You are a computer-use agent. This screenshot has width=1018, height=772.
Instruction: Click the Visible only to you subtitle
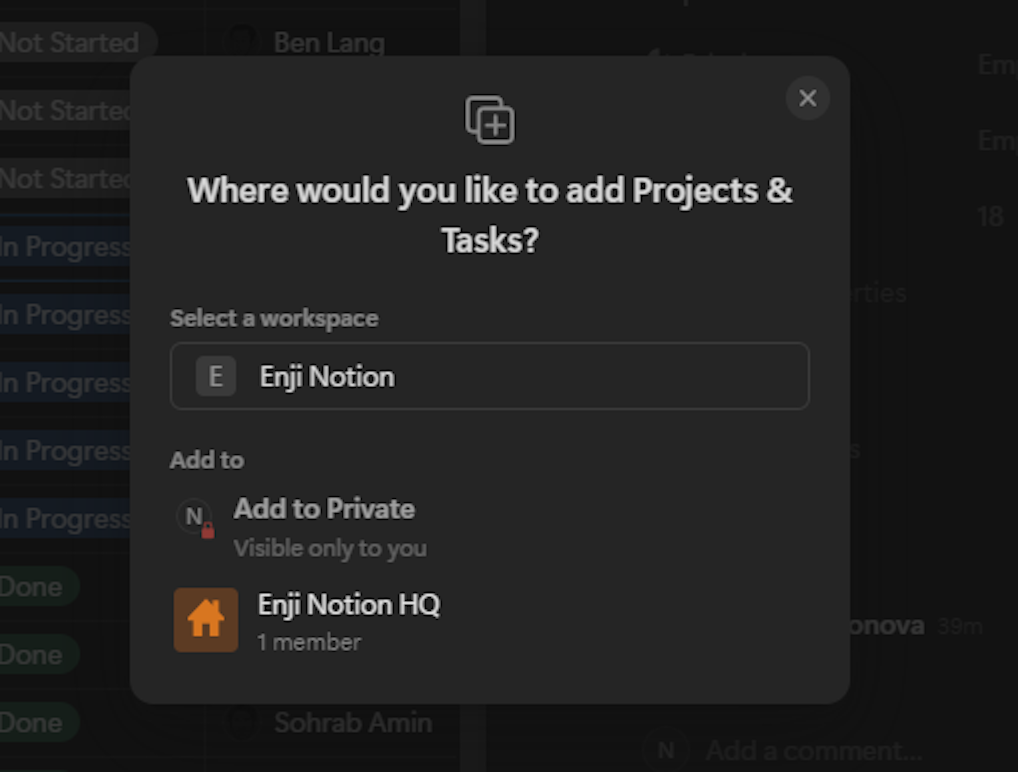[330, 548]
